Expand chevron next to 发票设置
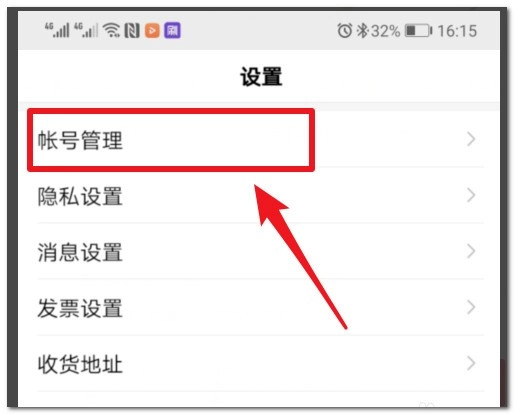The image size is (514, 414). (471, 307)
